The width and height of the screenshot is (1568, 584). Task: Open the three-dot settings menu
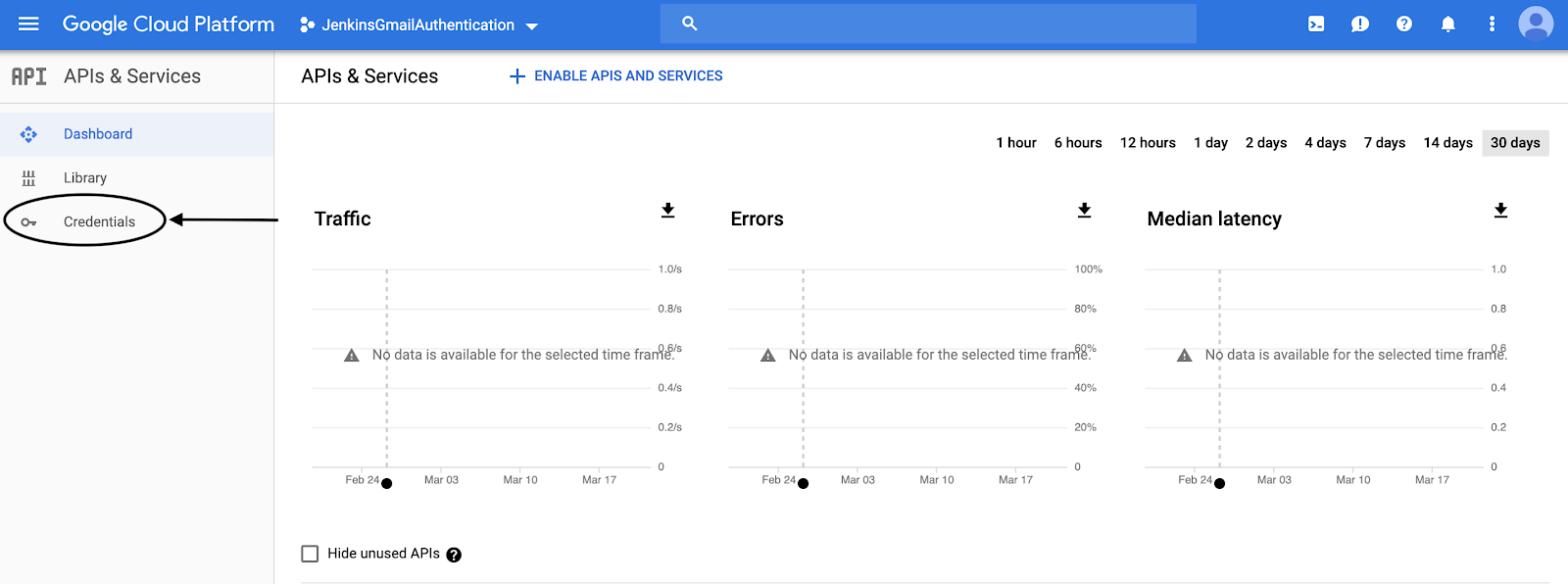pyautogui.click(x=1492, y=24)
